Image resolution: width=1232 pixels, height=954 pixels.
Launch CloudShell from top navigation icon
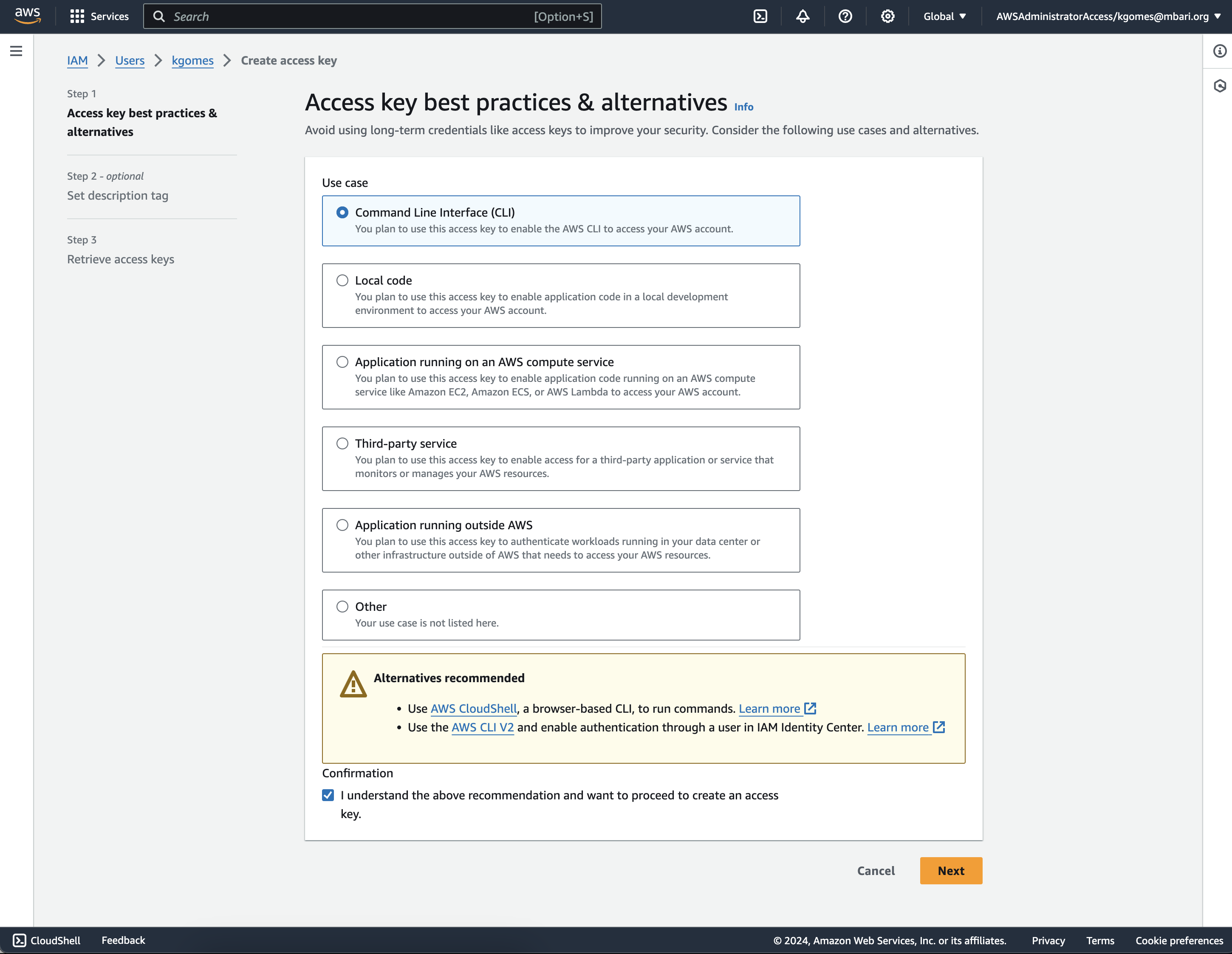(760, 17)
